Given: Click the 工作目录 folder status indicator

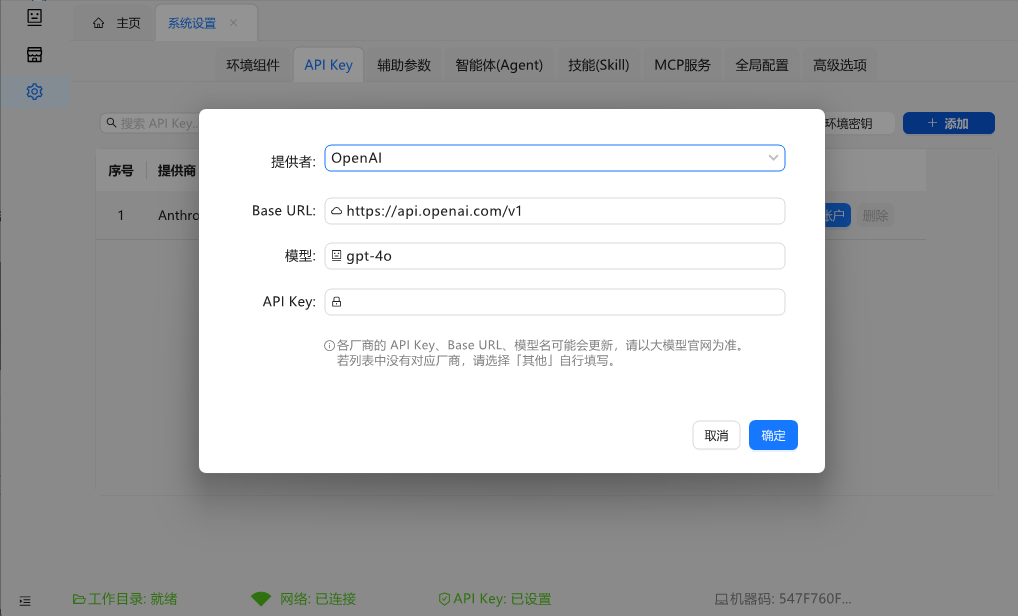Looking at the screenshot, I should 125,599.
